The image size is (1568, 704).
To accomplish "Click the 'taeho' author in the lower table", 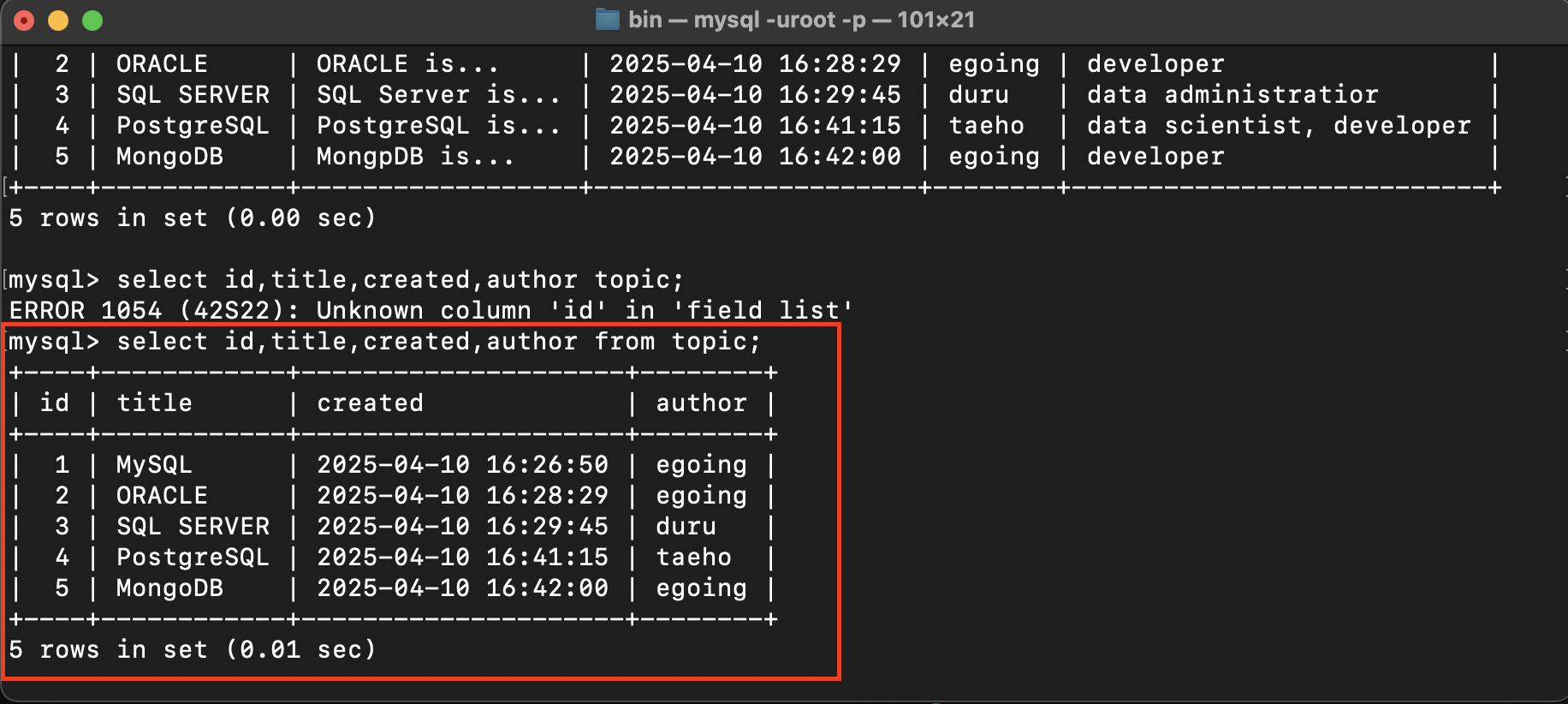I will [x=693, y=558].
